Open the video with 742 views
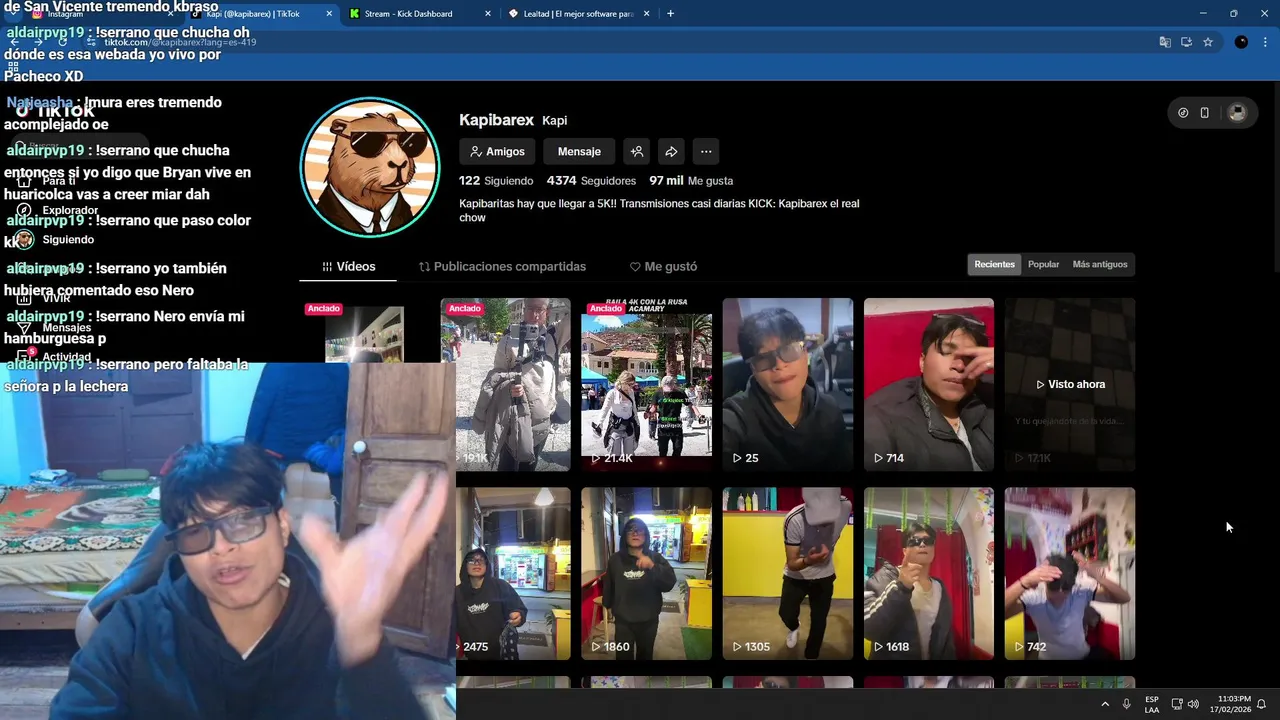Viewport: 1280px width, 720px height. coord(1069,574)
